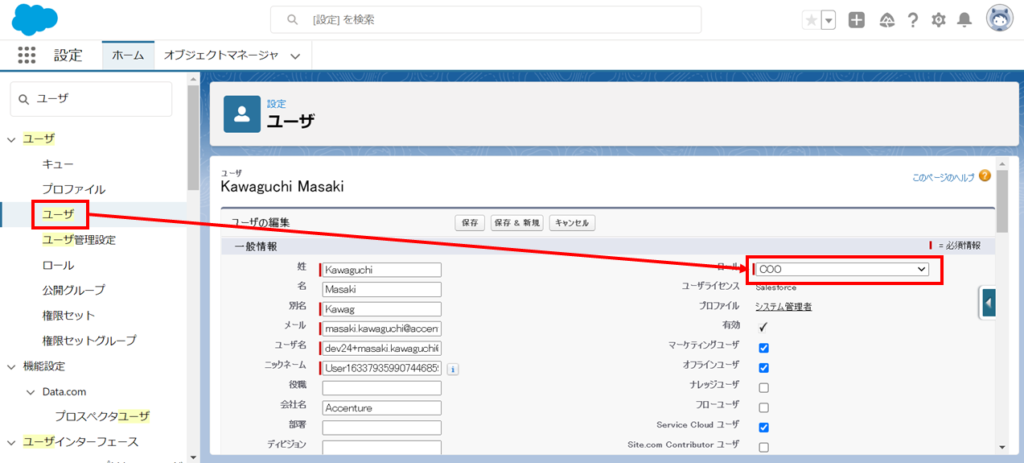Open the ロール dropdown showing COO
This screenshot has height=463, width=1024.
[x=842, y=269]
